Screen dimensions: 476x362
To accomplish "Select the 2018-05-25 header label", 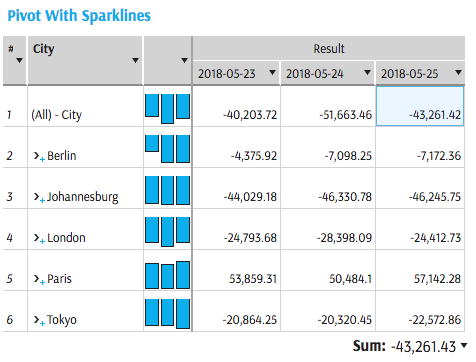I will pyautogui.click(x=410, y=74).
